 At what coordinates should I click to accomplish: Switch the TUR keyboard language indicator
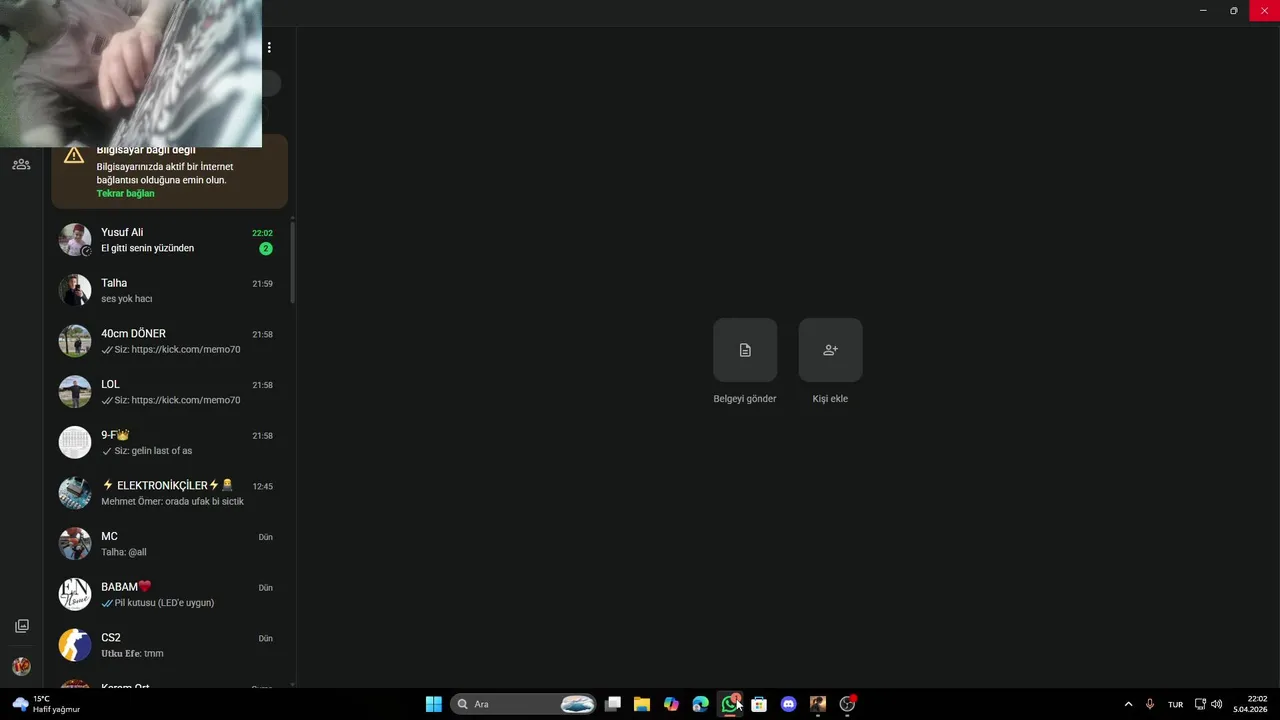coord(1175,704)
